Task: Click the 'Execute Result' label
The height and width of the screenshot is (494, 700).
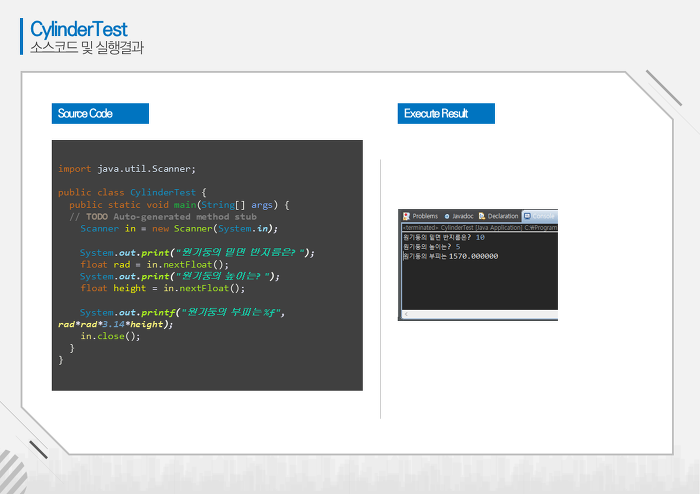Action: pos(446,113)
